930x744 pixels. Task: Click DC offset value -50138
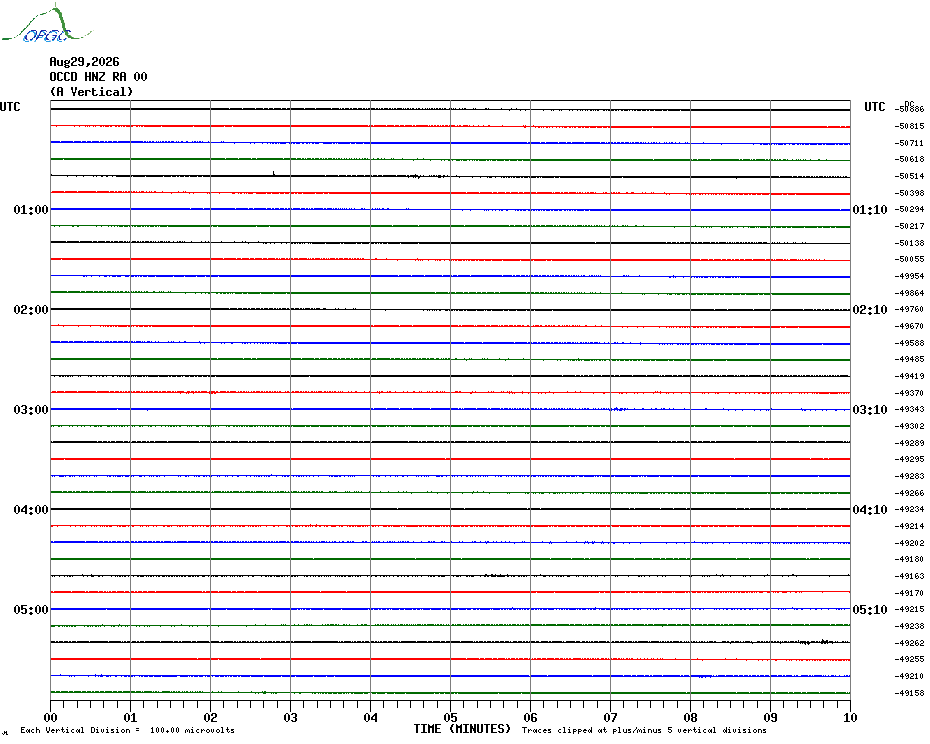910,243
